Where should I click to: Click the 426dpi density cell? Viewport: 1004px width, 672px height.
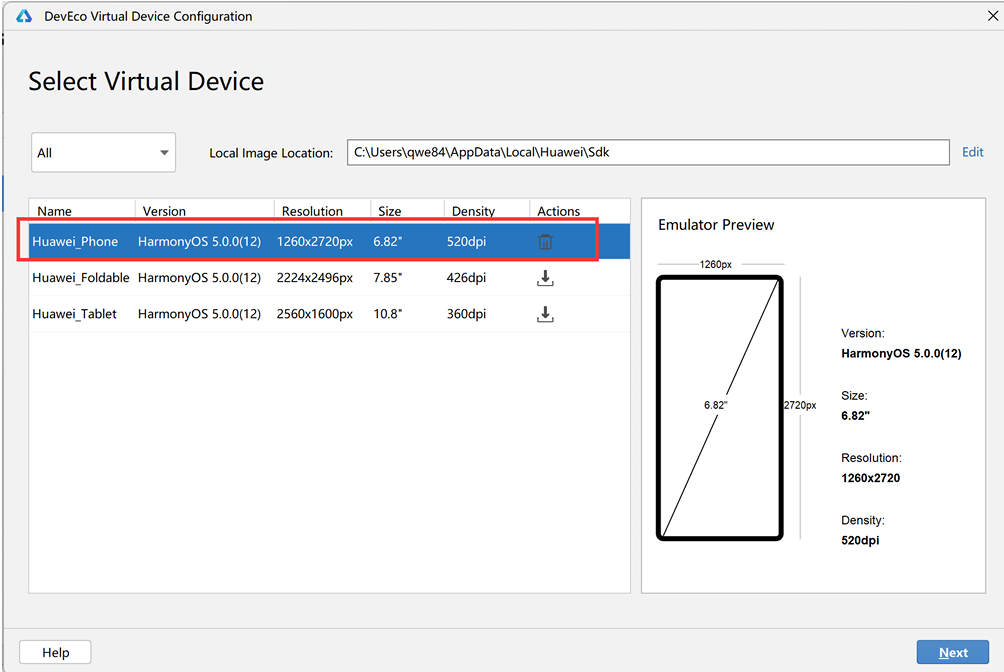point(466,278)
